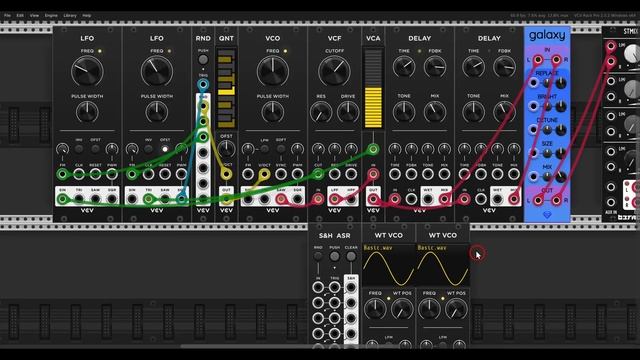Click the VCO's SAW output jack
The image size is (640, 360).
[281, 199]
